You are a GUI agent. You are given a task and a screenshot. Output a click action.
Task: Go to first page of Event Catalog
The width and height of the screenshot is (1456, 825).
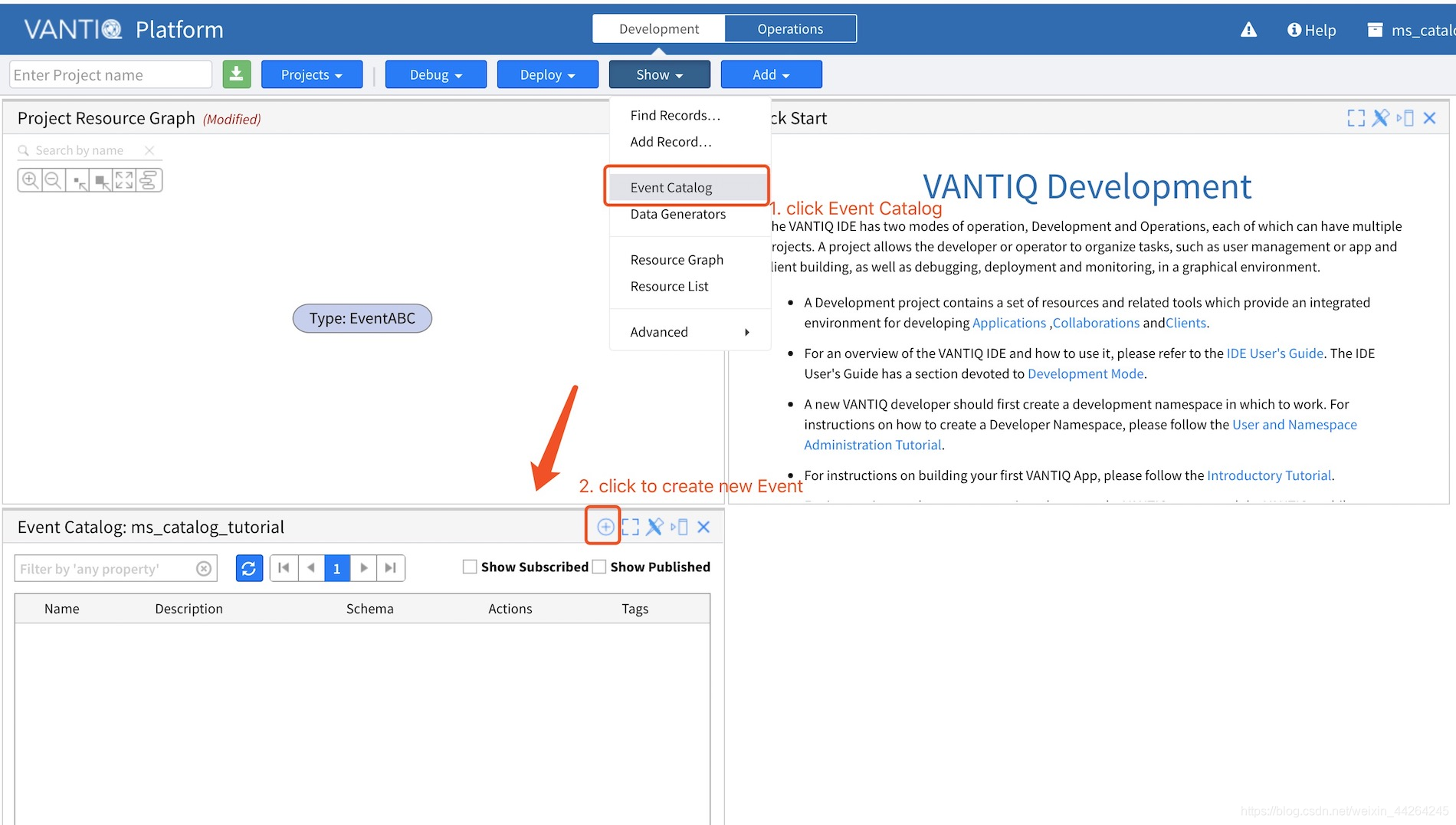click(x=284, y=568)
